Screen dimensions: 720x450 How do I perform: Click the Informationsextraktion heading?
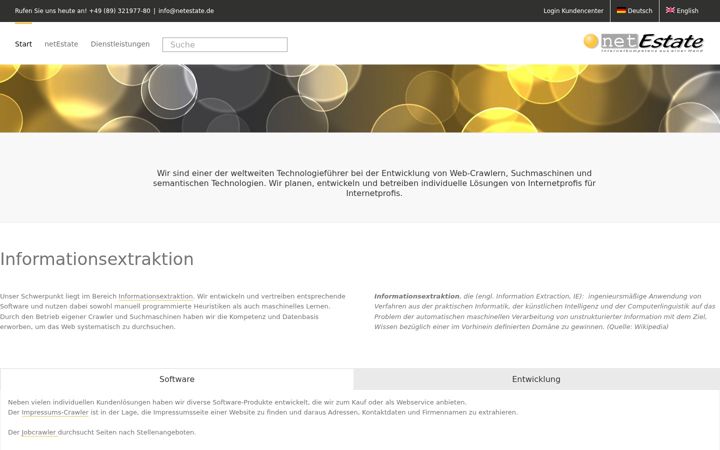pyautogui.click(x=97, y=259)
